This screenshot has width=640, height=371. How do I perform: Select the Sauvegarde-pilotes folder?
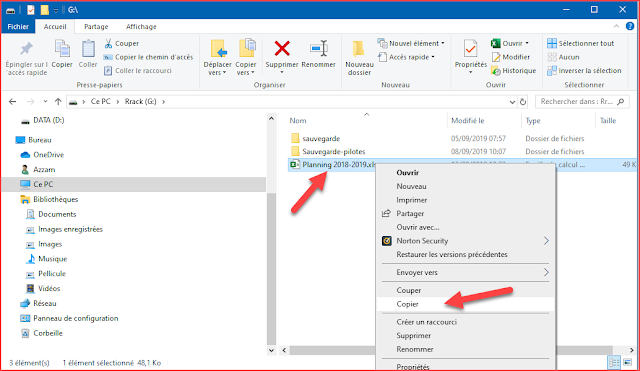point(333,151)
